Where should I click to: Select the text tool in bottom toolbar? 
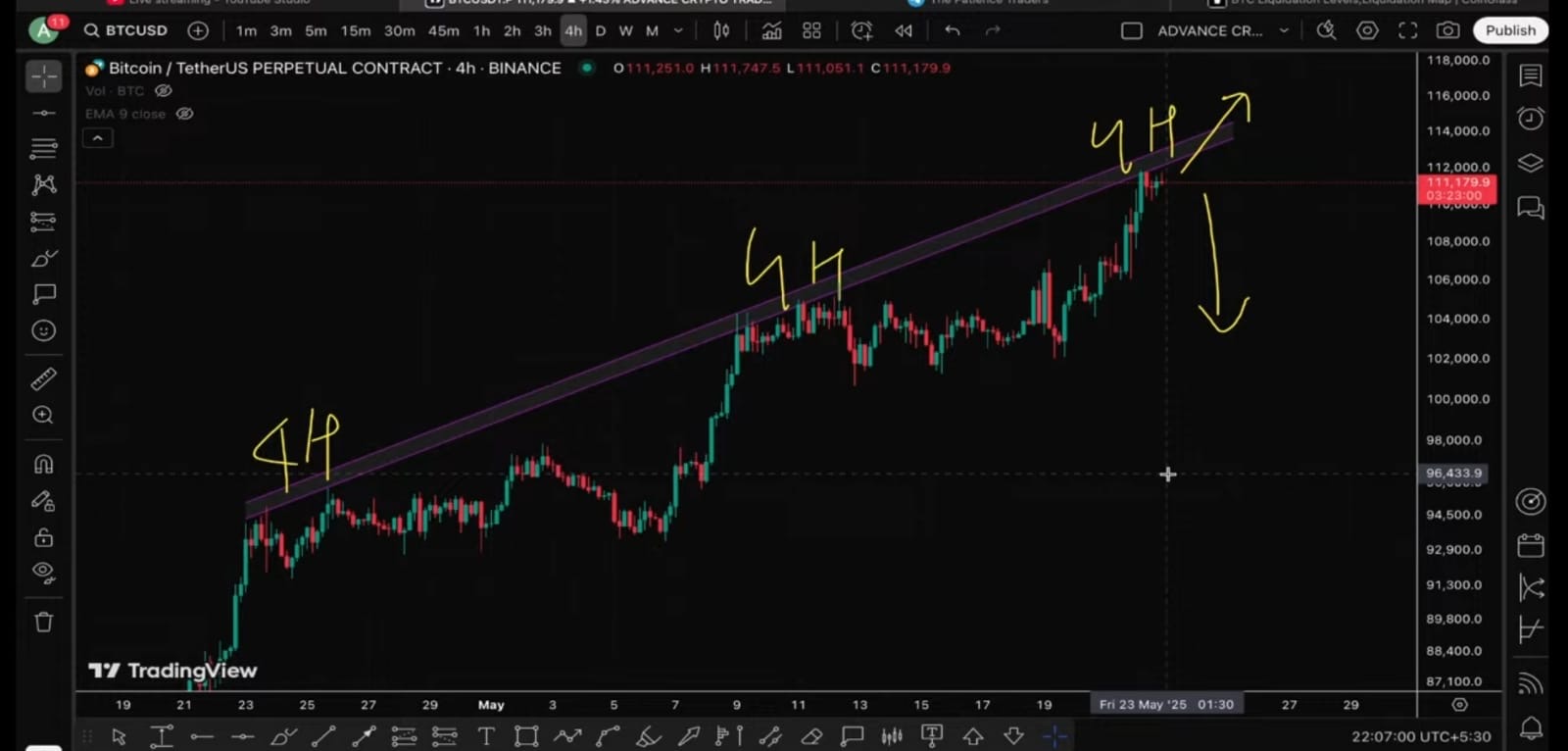485,736
